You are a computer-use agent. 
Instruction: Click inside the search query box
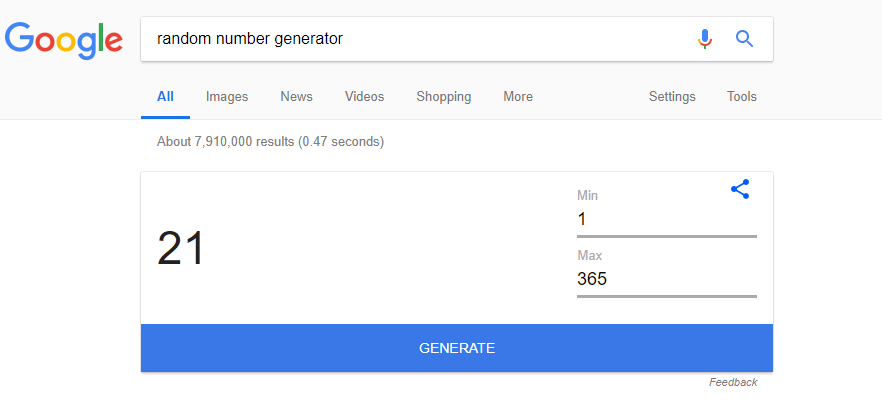[416, 39]
